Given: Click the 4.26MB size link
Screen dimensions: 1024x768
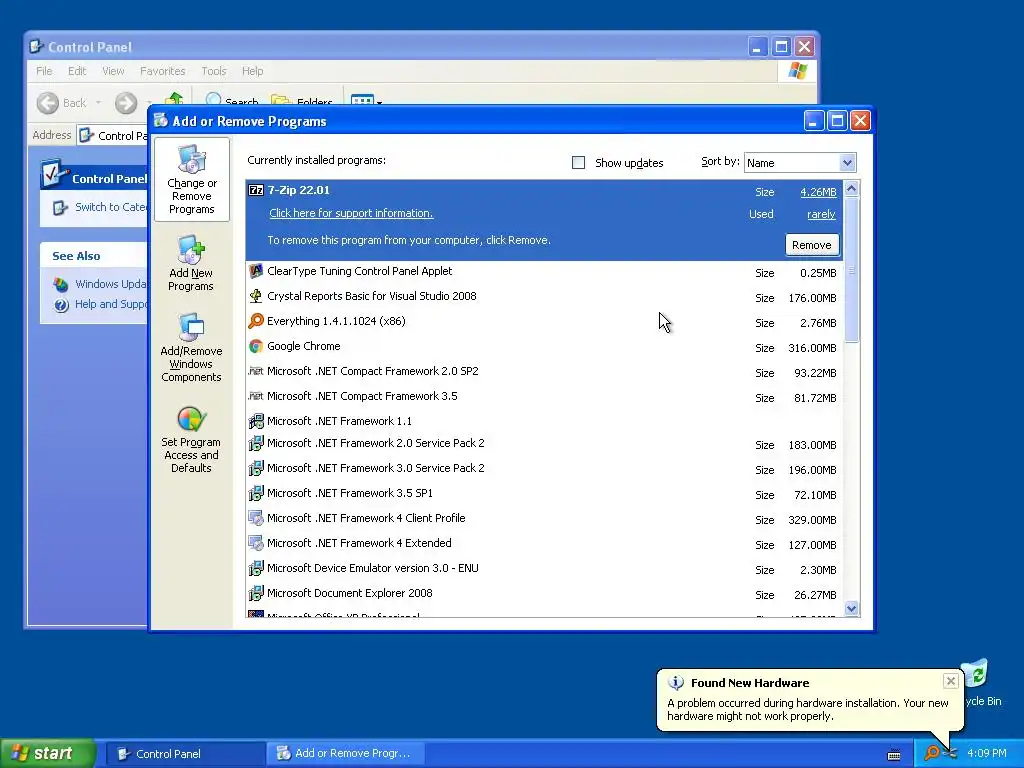Looking at the screenshot, I should (x=818, y=192).
